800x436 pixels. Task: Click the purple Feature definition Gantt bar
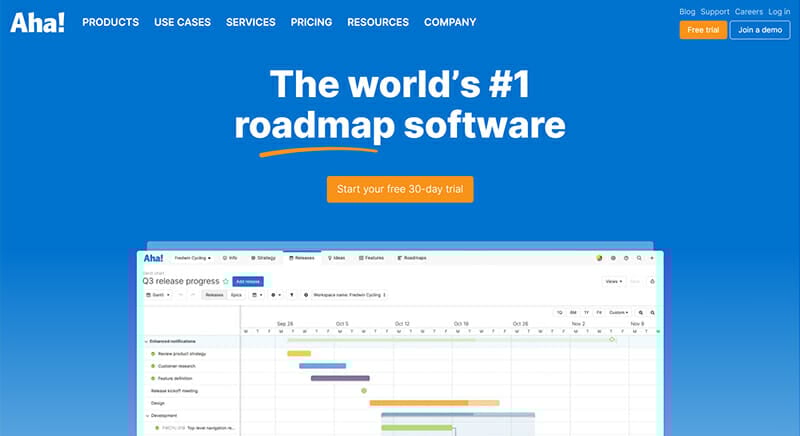pos(340,378)
